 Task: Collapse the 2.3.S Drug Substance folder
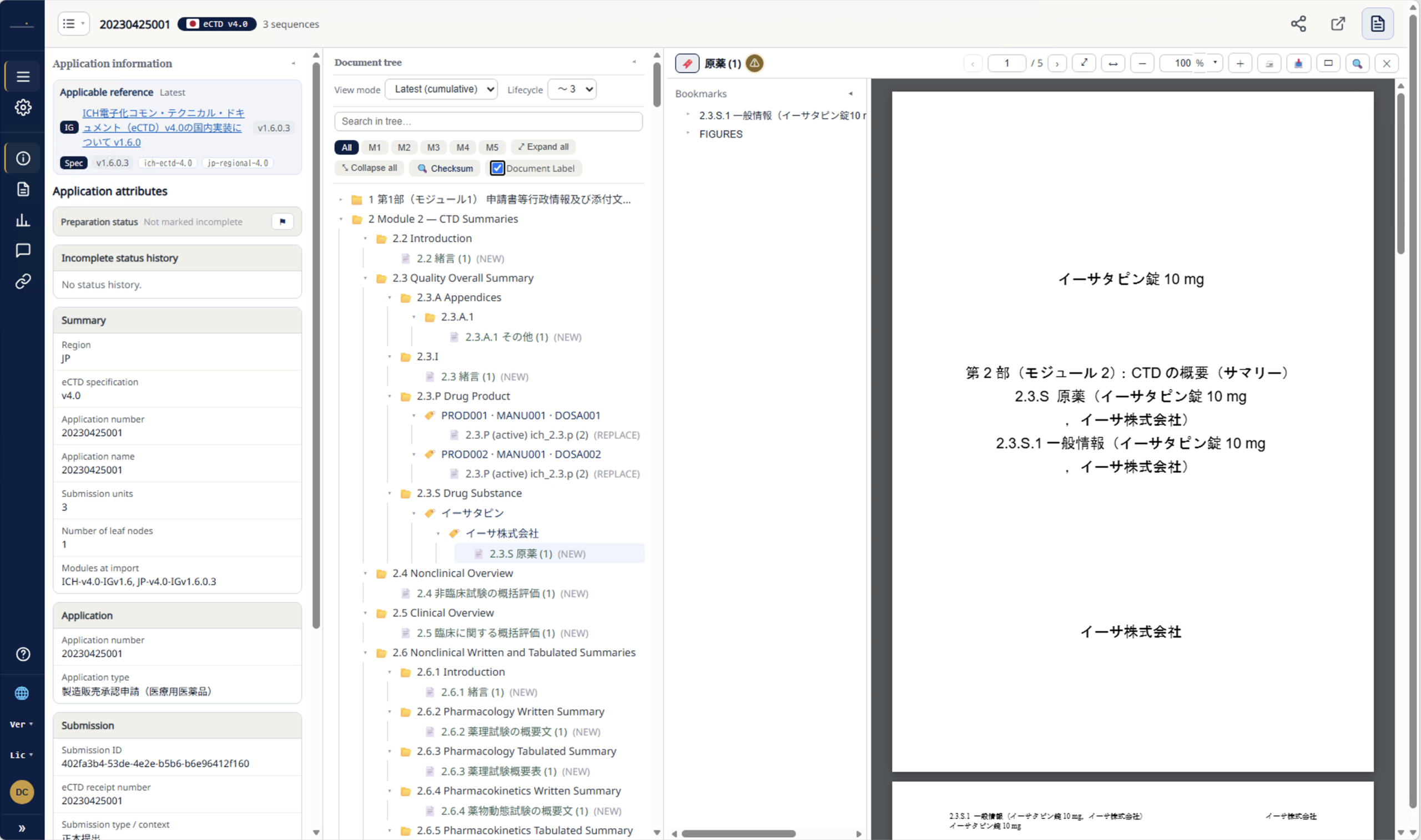390,494
